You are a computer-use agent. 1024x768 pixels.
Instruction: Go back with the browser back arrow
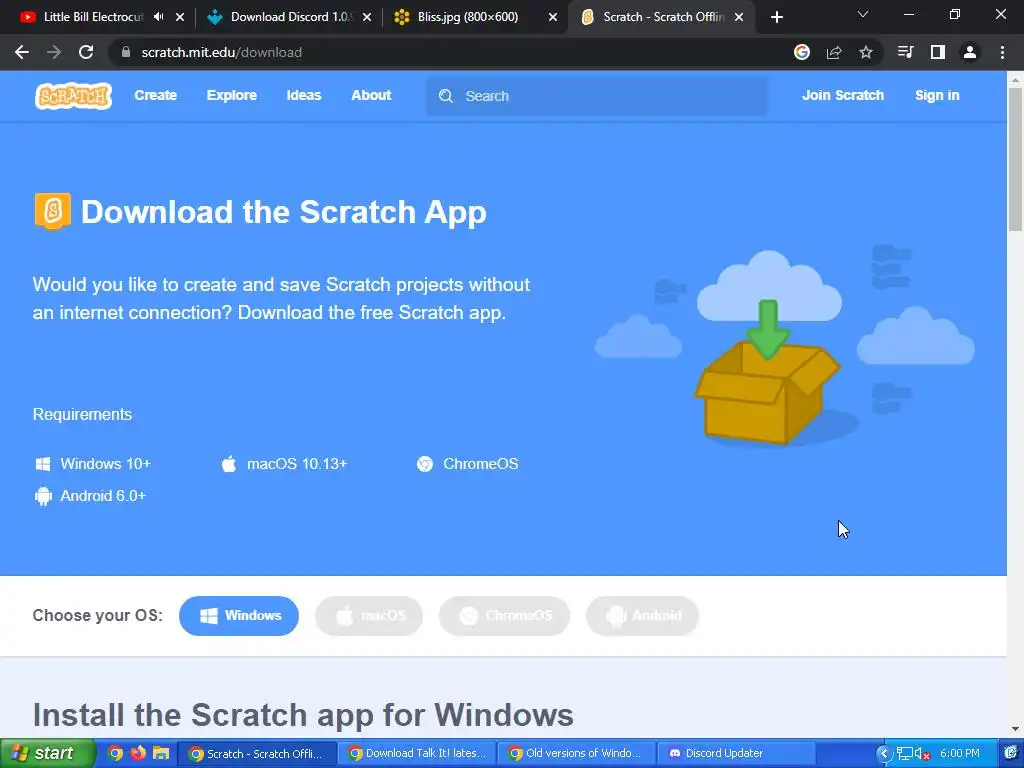coord(22,52)
